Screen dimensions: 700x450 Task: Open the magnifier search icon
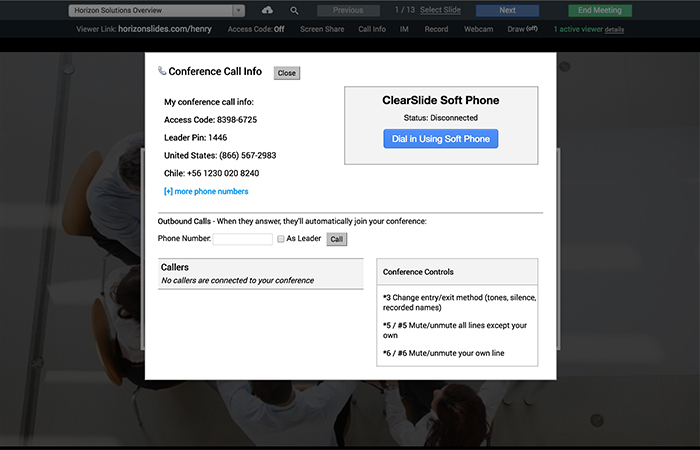(x=294, y=10)
